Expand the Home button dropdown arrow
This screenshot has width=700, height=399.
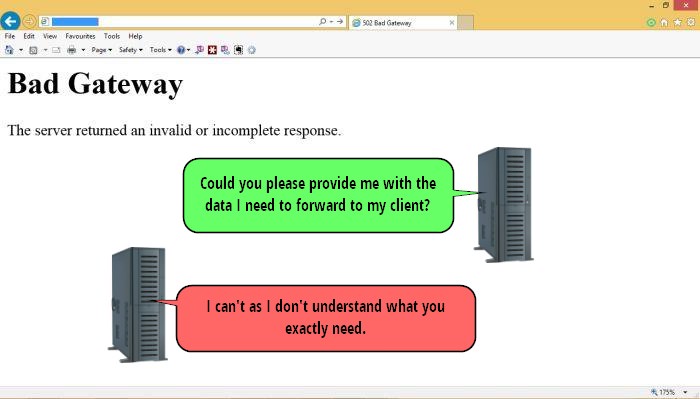(21, 50)
